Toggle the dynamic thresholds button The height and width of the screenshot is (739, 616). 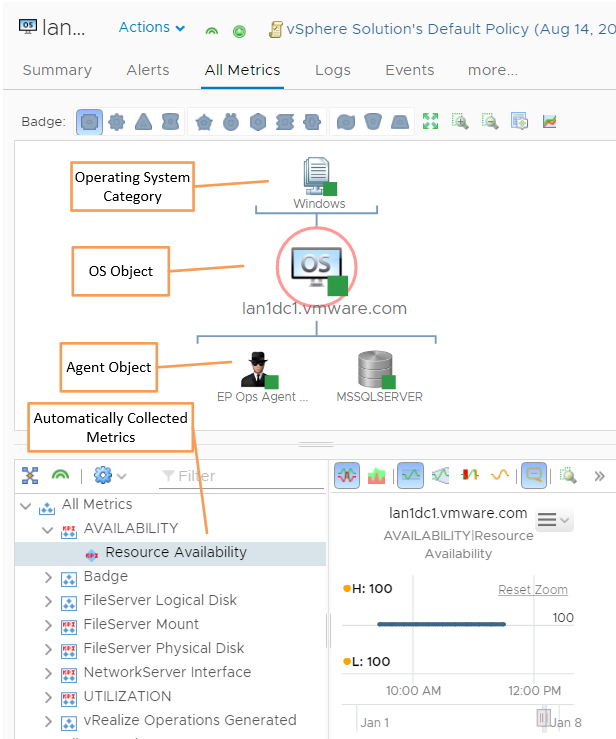point(410,476)
